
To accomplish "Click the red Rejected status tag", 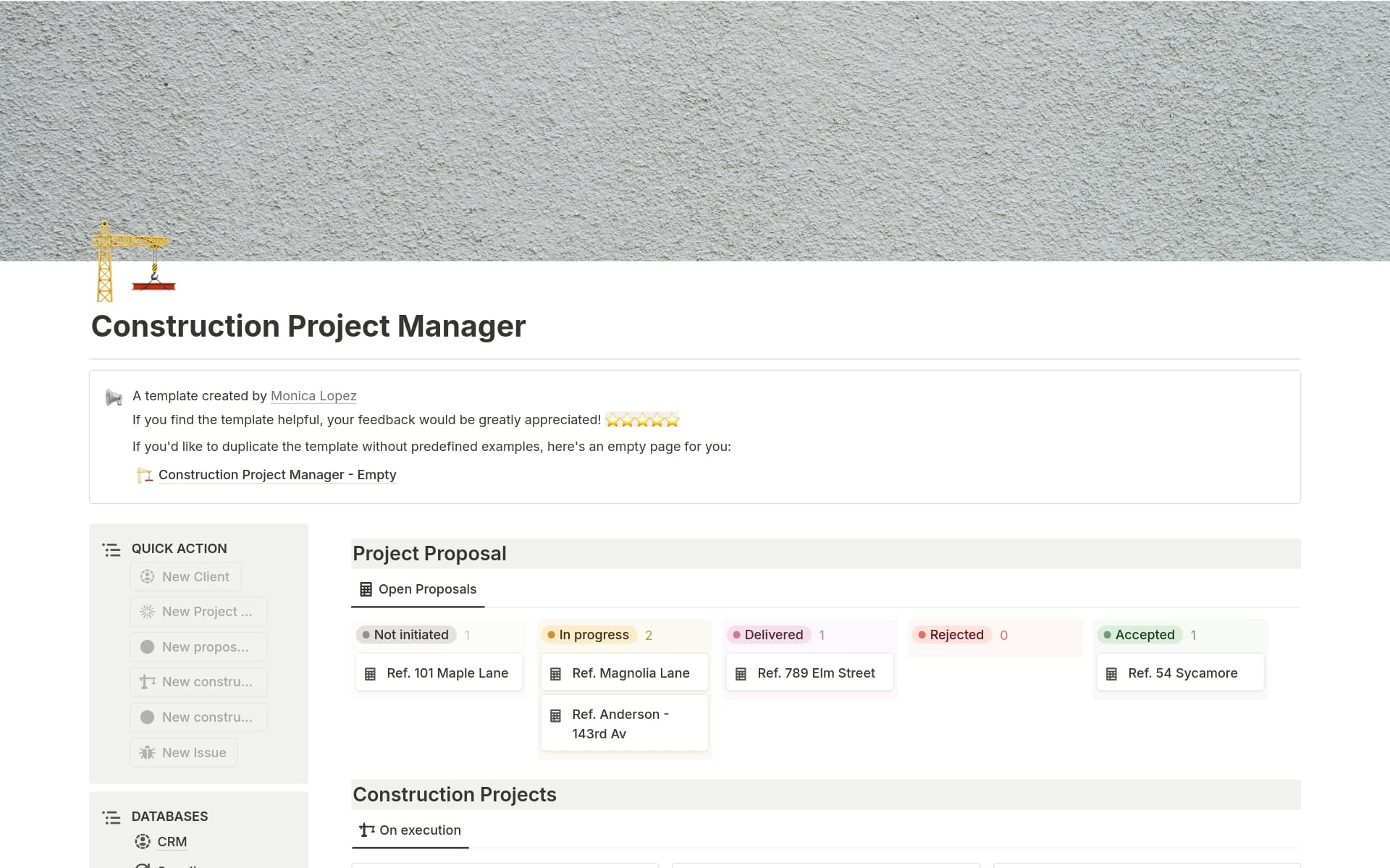I will click(951, 635).
